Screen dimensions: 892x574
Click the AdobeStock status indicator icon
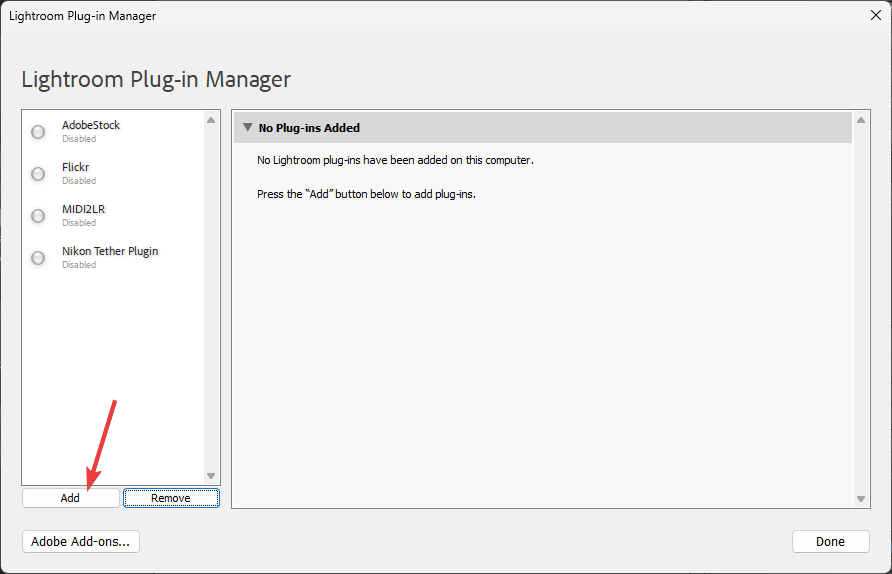38,132
